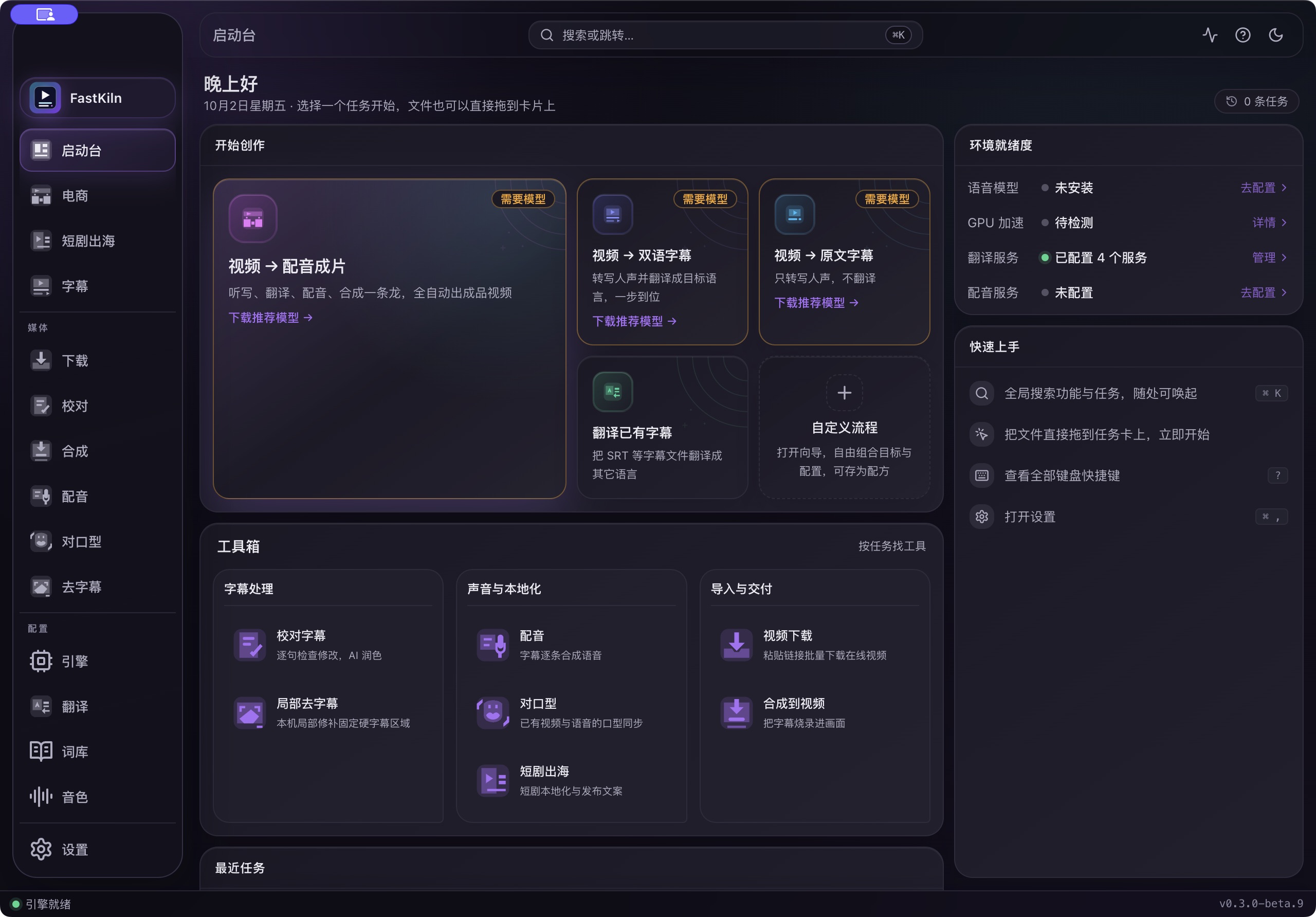
Task: Click 打开设置 quick start row
Action: 1128,517
